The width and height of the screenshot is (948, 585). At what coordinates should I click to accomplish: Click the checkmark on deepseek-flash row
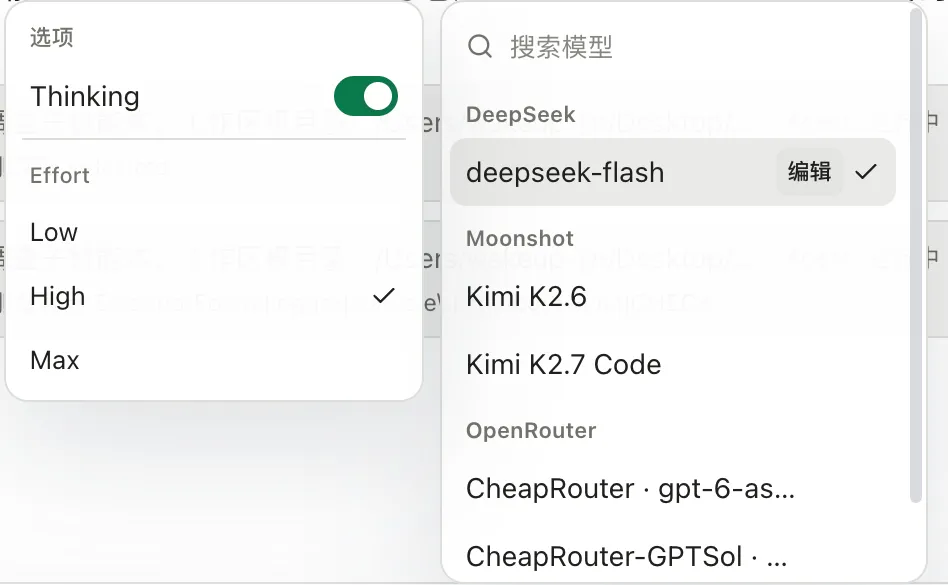(x=866, y=172)
